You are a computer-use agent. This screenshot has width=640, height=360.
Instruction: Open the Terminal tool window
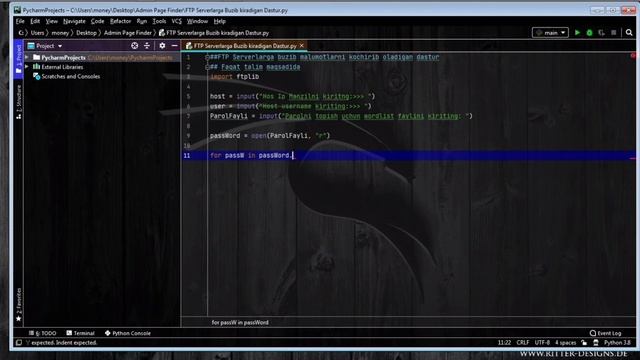pos(80,333)
